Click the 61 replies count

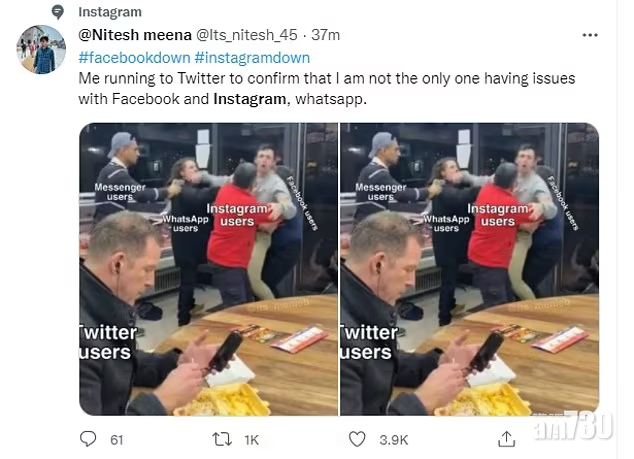[117, 439]
